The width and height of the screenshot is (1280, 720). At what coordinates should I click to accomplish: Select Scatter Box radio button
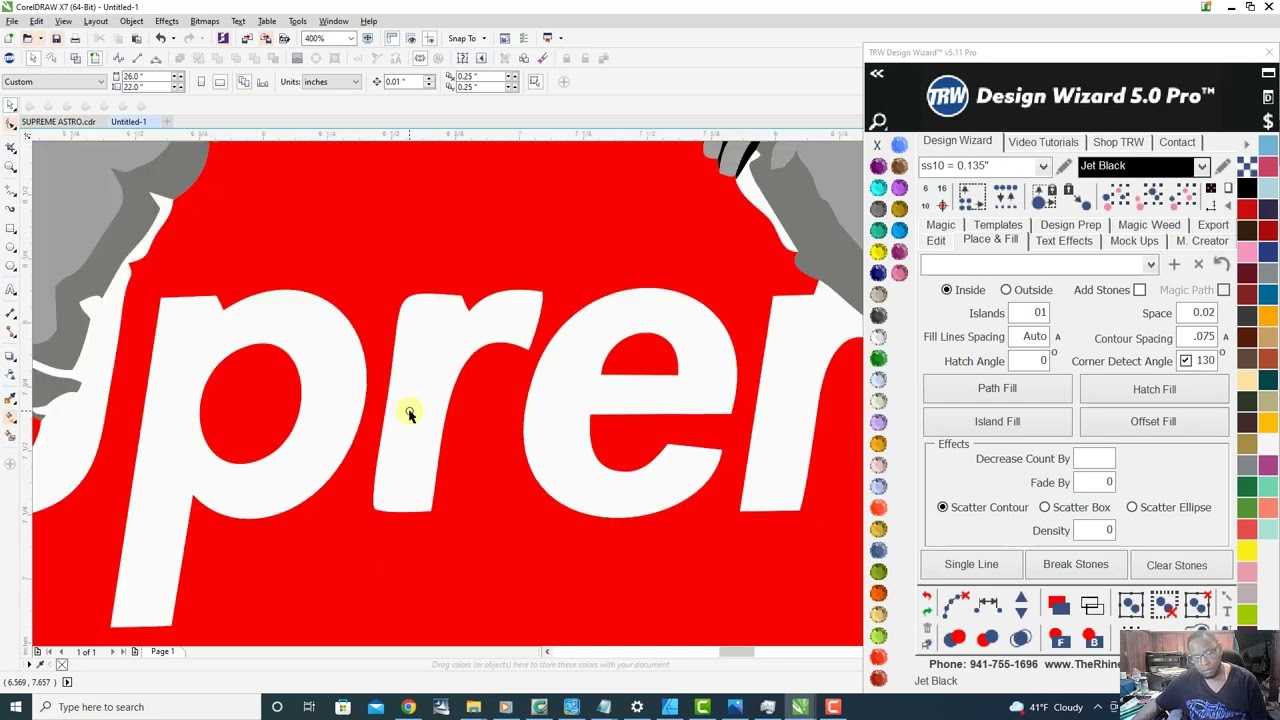coord(1044,507)
